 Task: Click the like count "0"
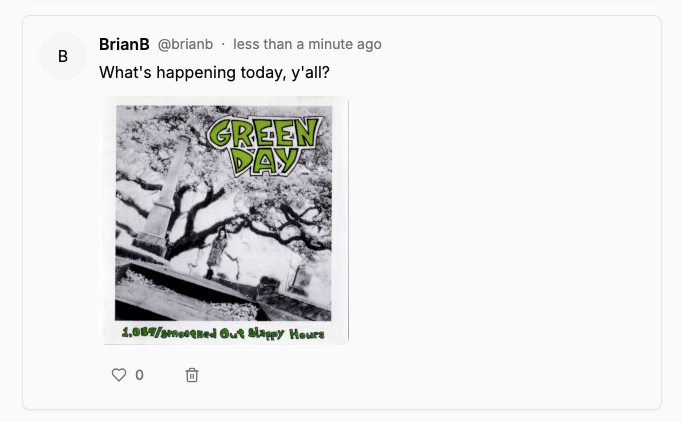[x=139, y=375]
